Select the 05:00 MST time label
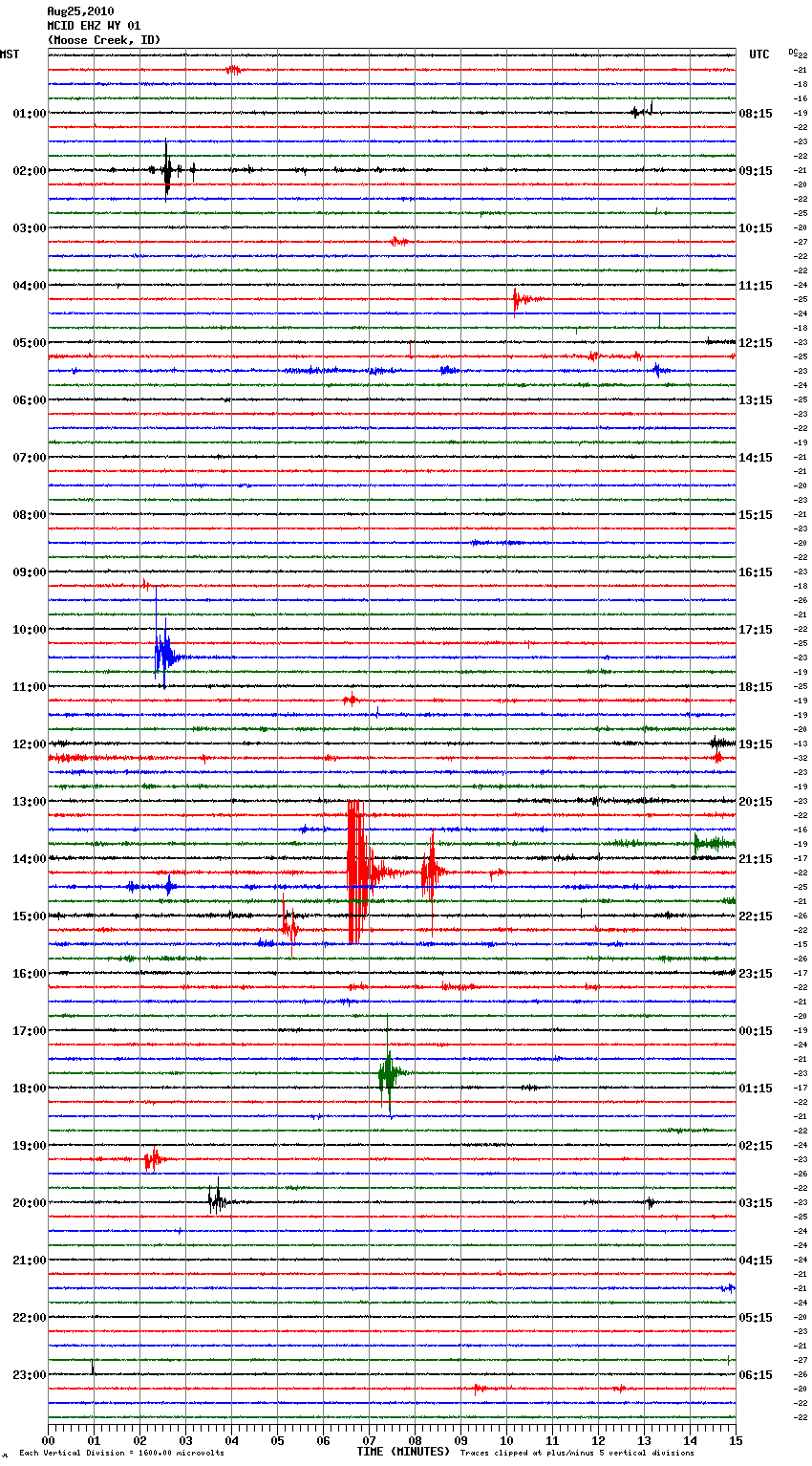 [30, 343]
